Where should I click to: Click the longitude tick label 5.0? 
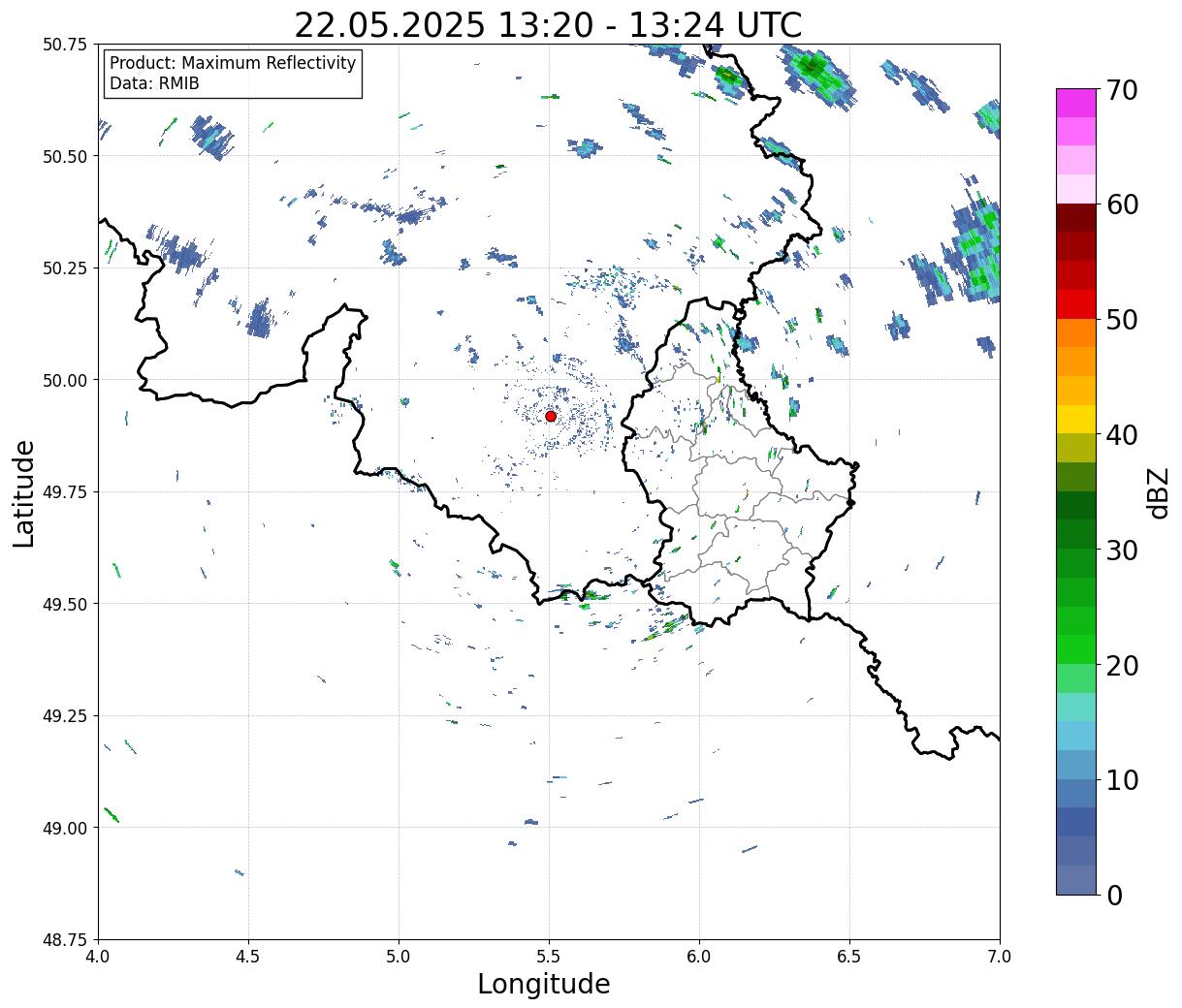(399, 956)
